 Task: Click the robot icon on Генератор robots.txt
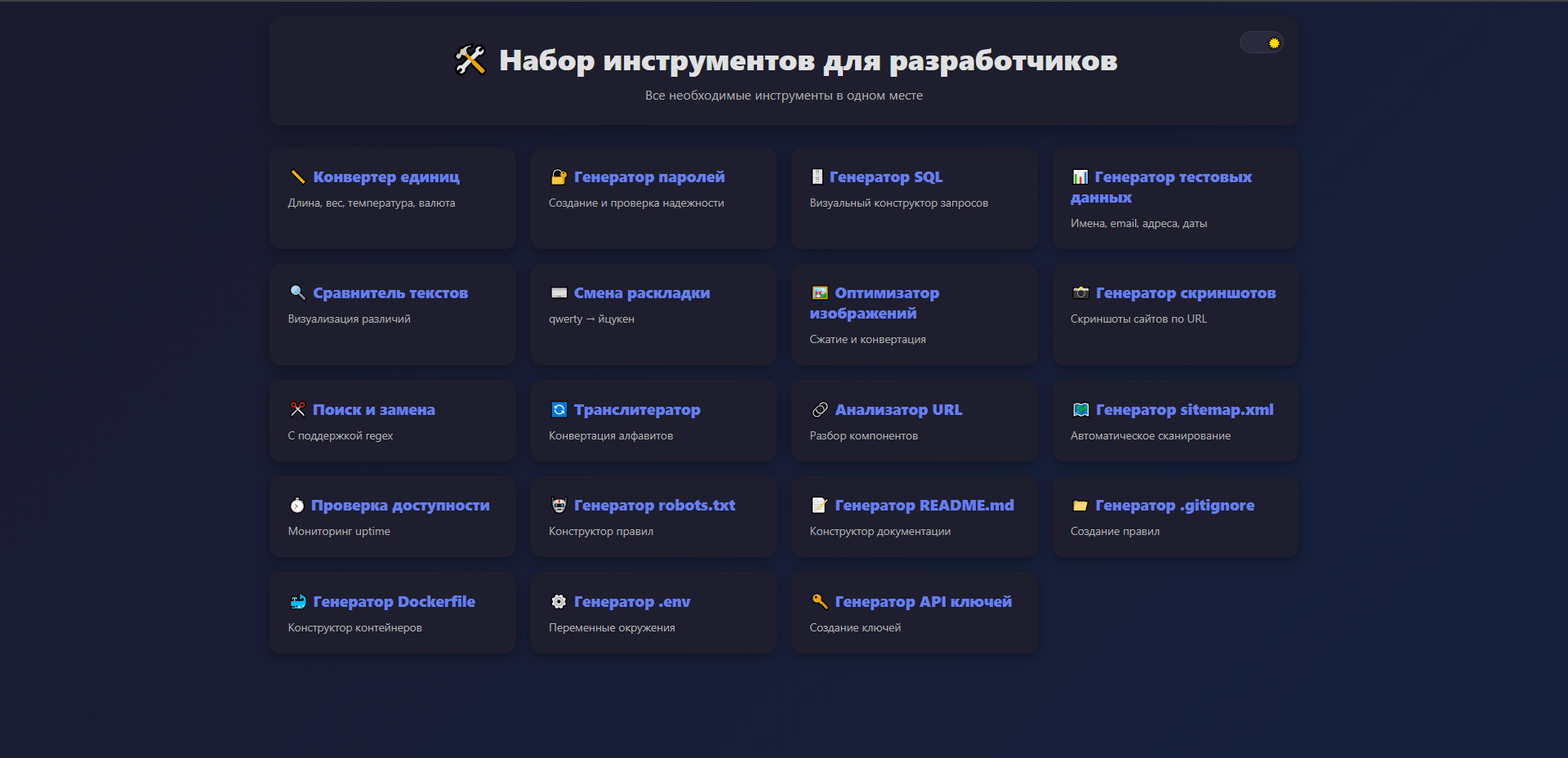(x=559, y=505)
